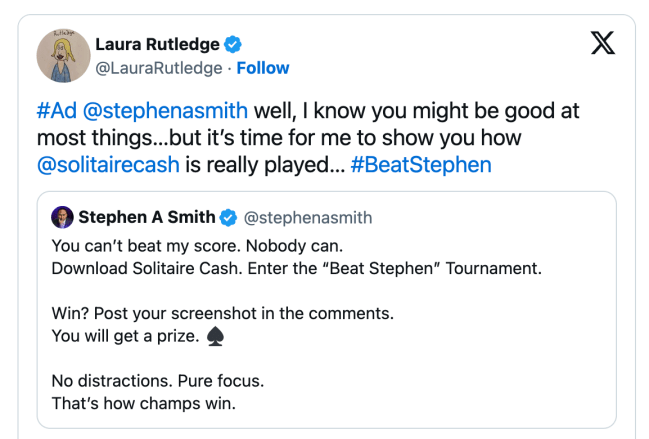The width and height of the screenshot is (649, 439).
Task: Click the spade emoji in quoted tweet
Action: point(214,337)
